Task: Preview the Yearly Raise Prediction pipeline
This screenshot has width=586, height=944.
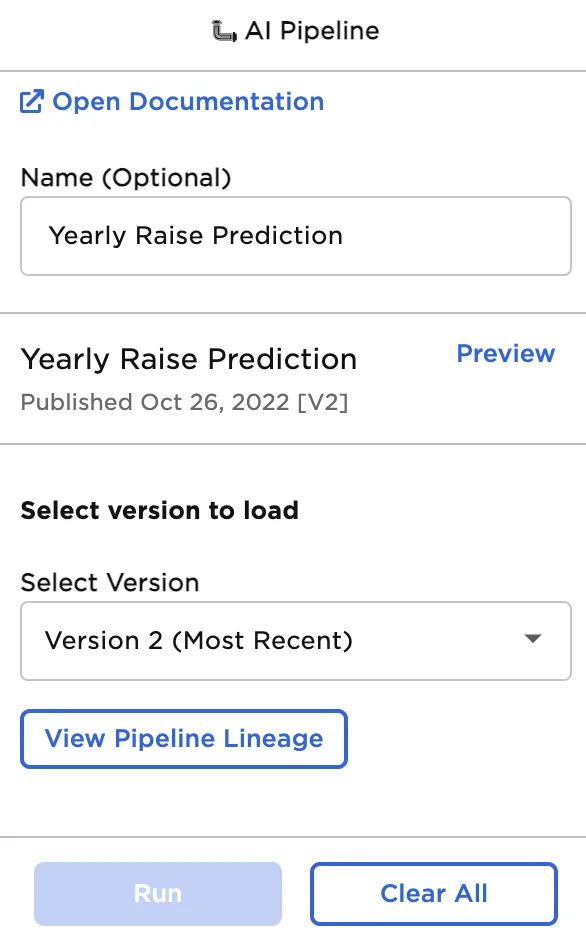Action: coord(505,353)
